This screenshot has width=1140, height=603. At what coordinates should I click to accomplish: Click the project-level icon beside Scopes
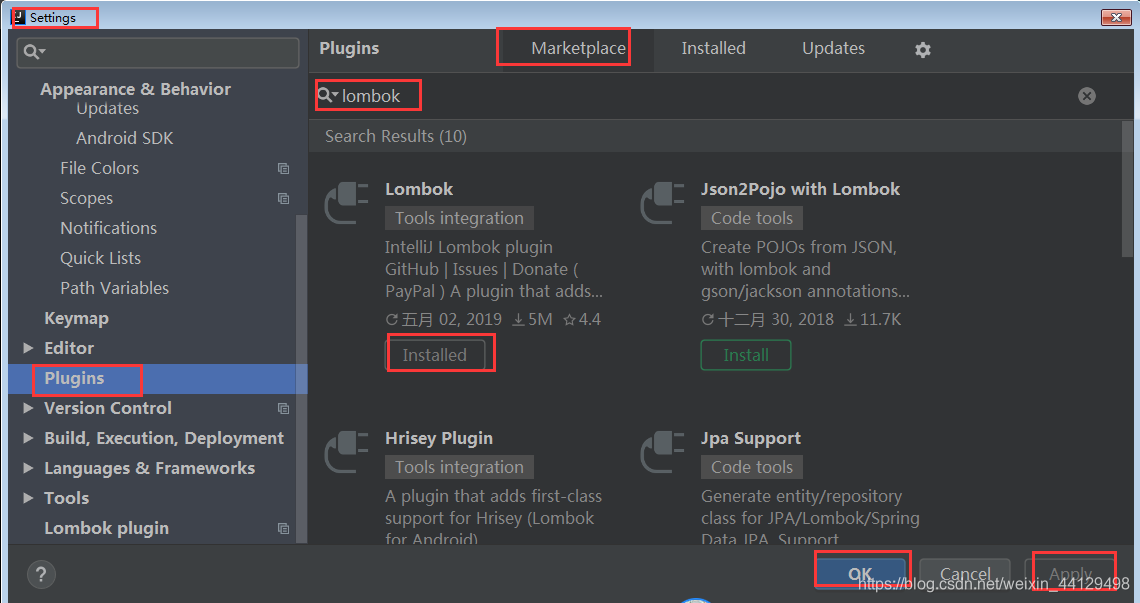tap(284, 199)
